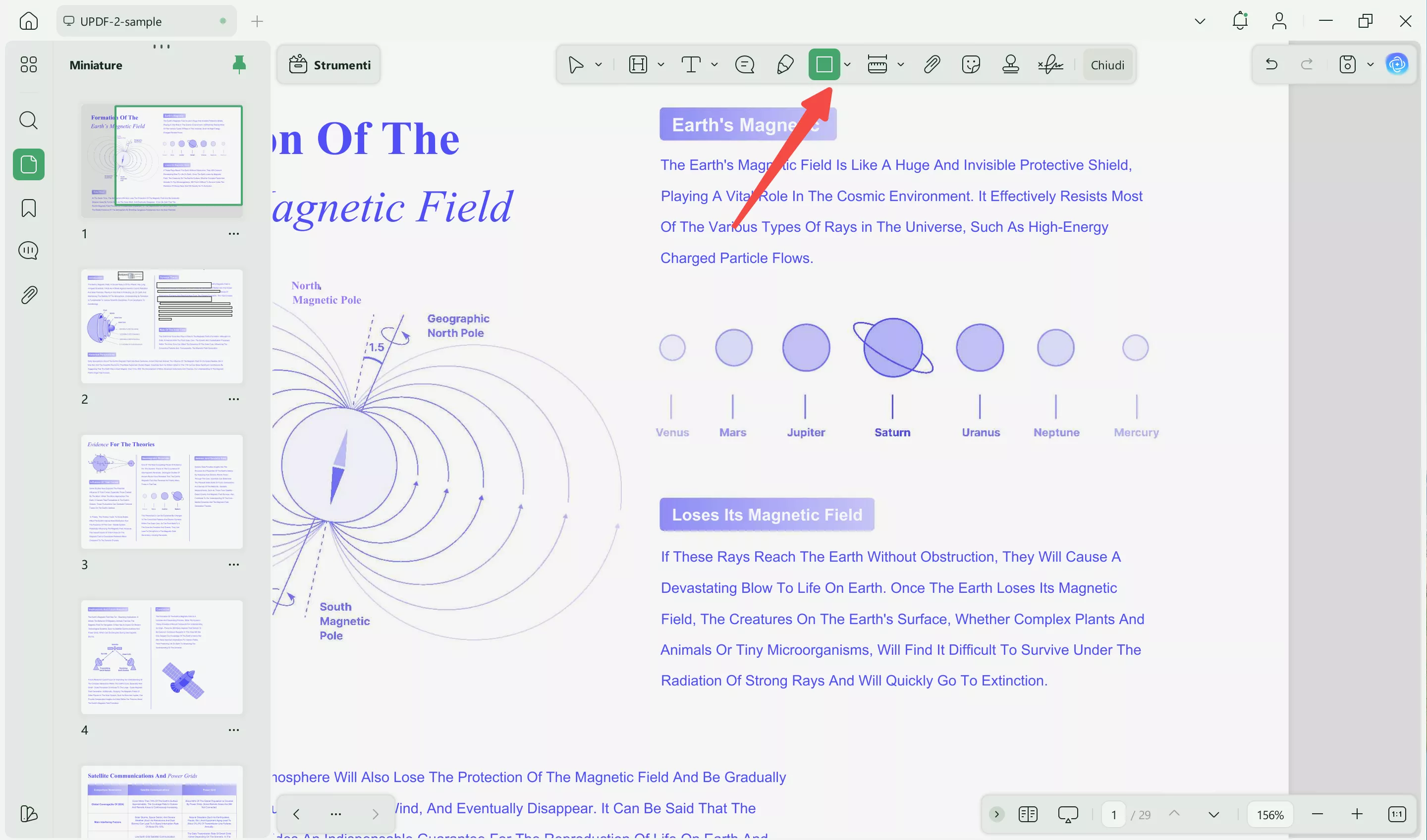
Task: Select page 3 thumbnail
Action: click(x=162, y=491)
